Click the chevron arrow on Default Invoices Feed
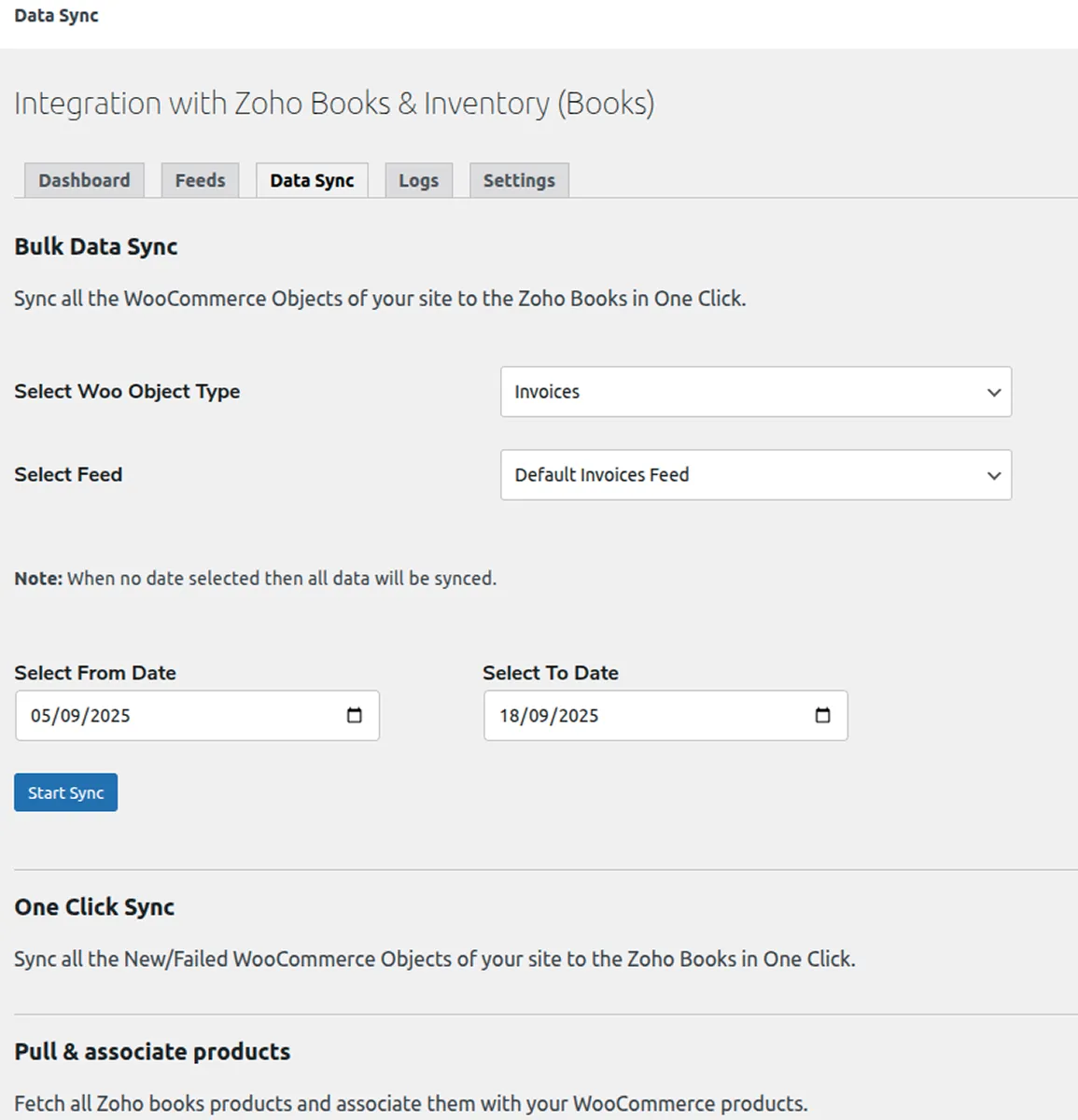Screen dimensions: 1078x1120 pos(994,476)
